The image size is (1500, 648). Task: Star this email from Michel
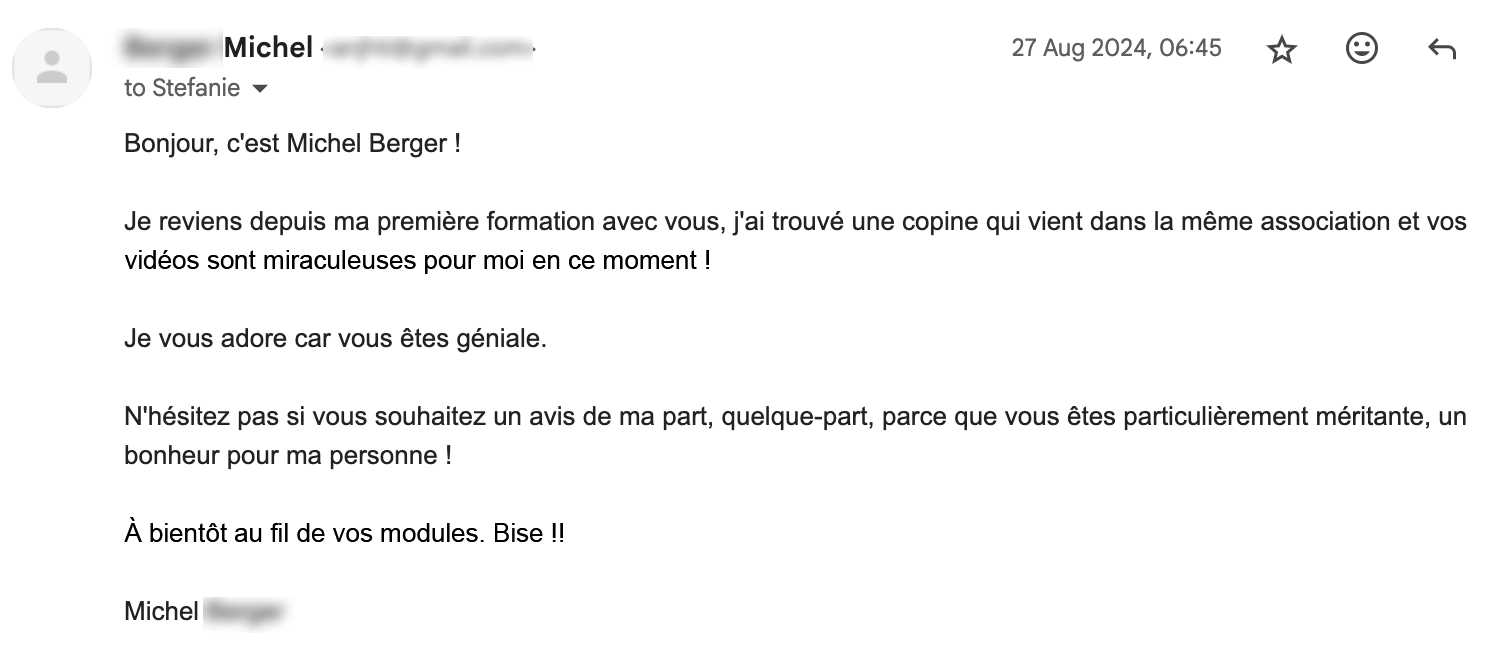(1281, 49)
